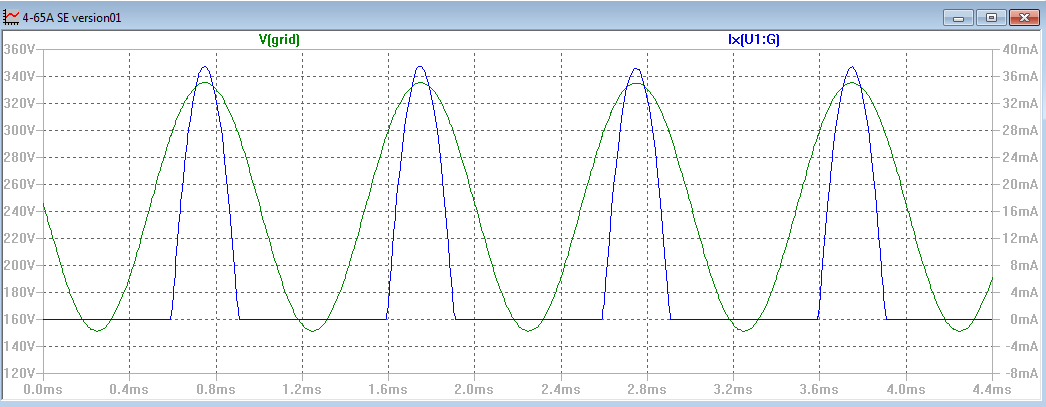
Task: Click the 340V left axis label
Action: [x=19, y=77]
